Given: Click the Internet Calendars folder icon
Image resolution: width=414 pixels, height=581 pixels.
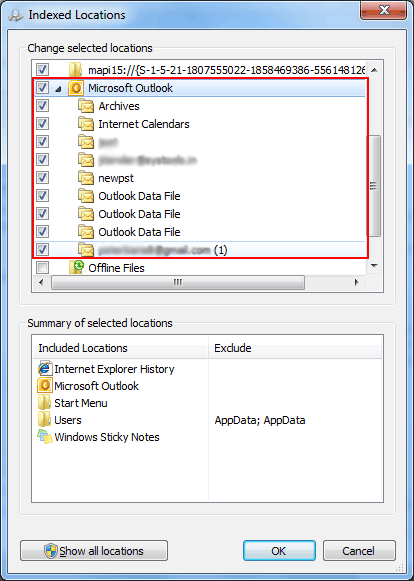Looking at the screenshot, I should pyautogui.click(x=86, y=124).
